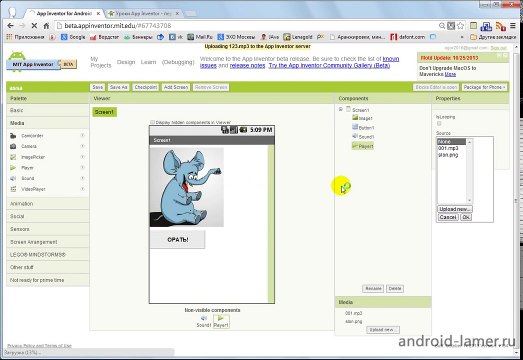Bookmark this page with the star
This screenshot has height=360, width=523.
point(461,26)
